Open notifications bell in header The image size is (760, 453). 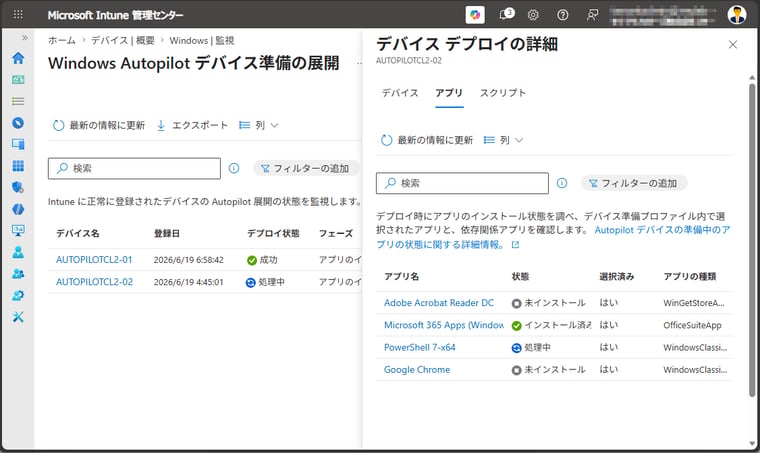[x=506, y=15]
